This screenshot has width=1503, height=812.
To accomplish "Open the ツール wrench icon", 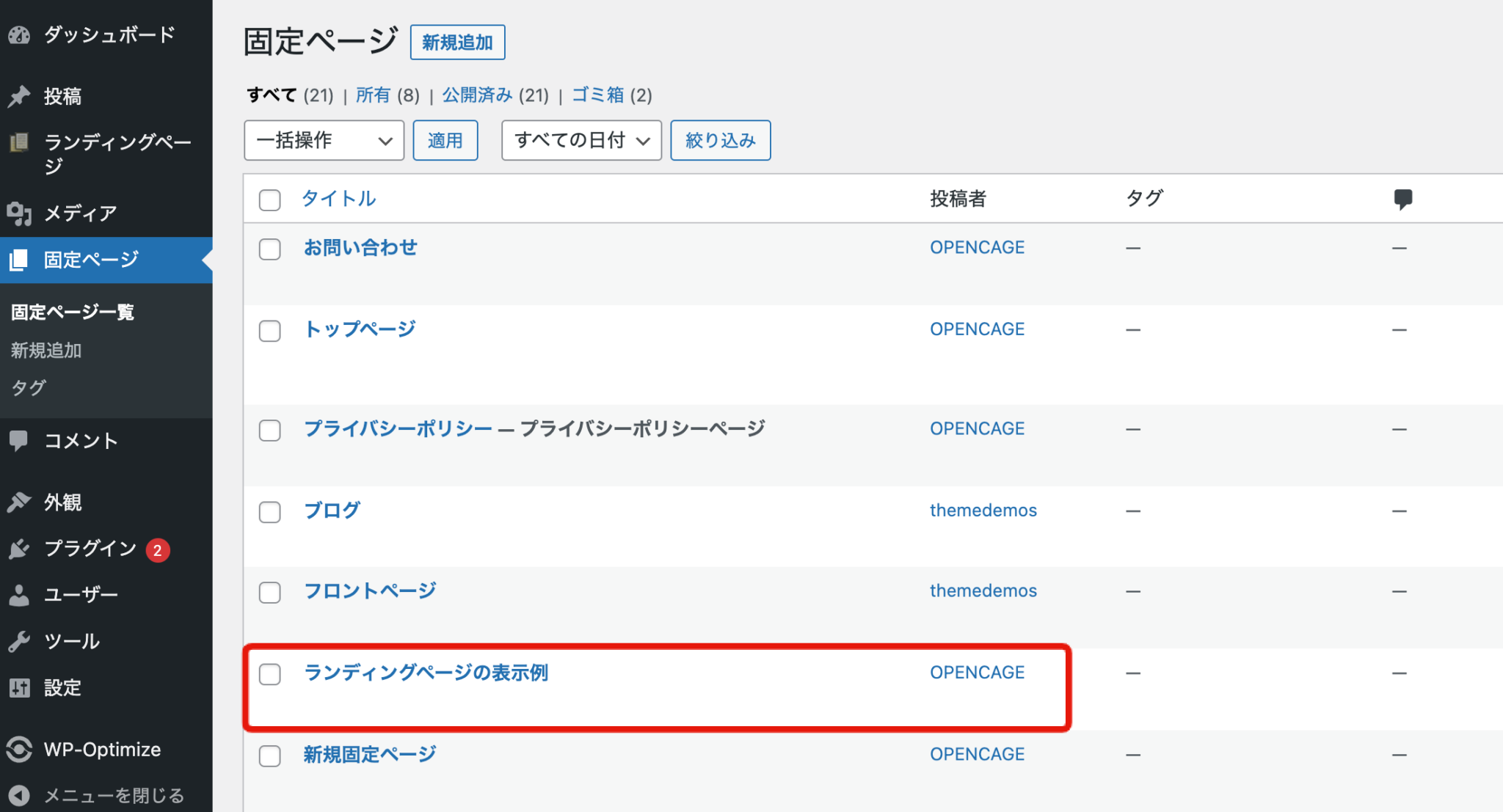I will (x=18, y=640).
